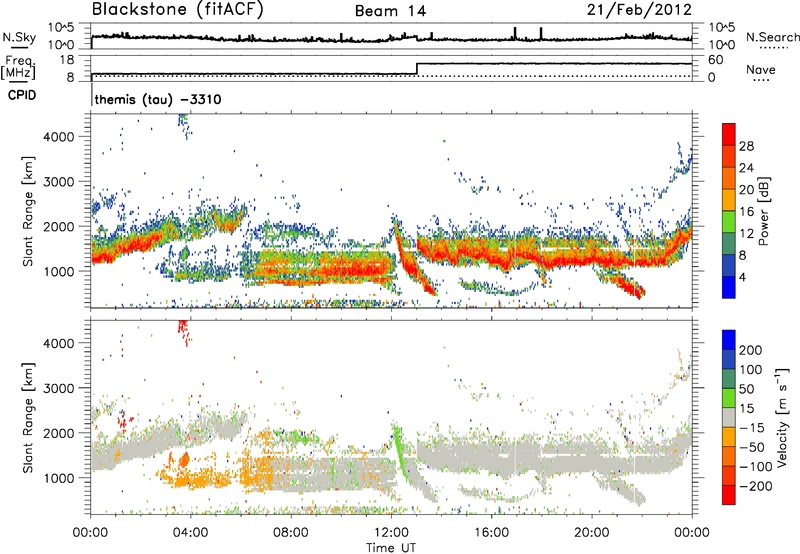Click the Velocity colorbar value '-15'
This screenshot has width=800, height=554.
[x=752, y=427]
